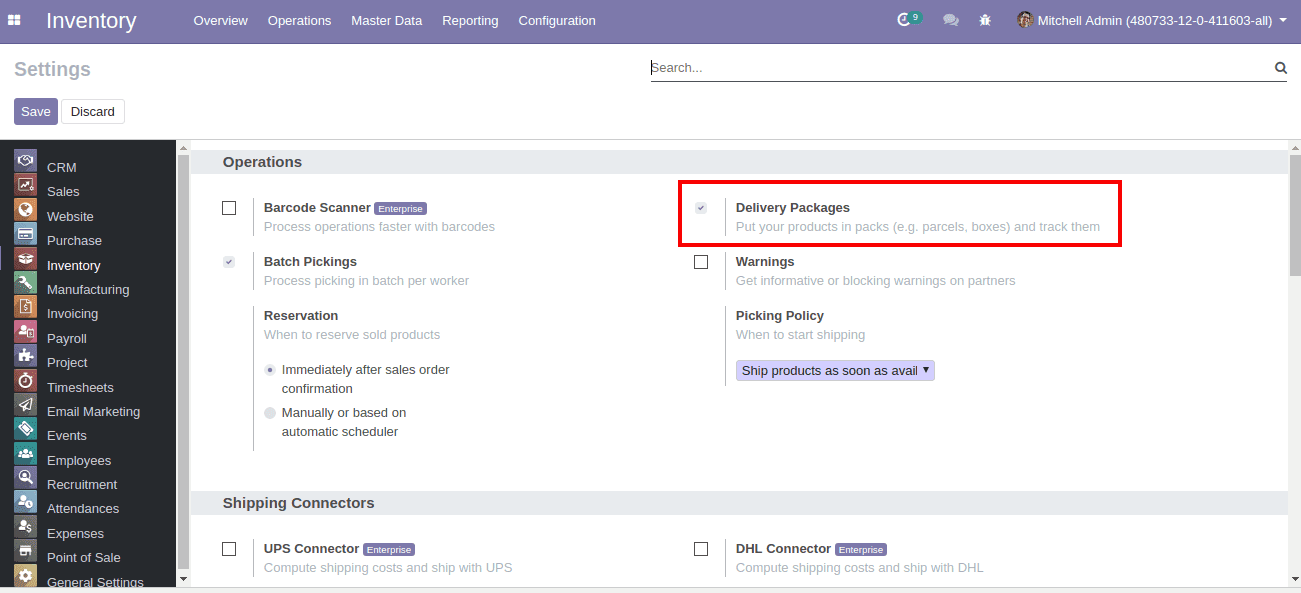Toggle the Delivery Packages checkbox

(x=701, y=208)
